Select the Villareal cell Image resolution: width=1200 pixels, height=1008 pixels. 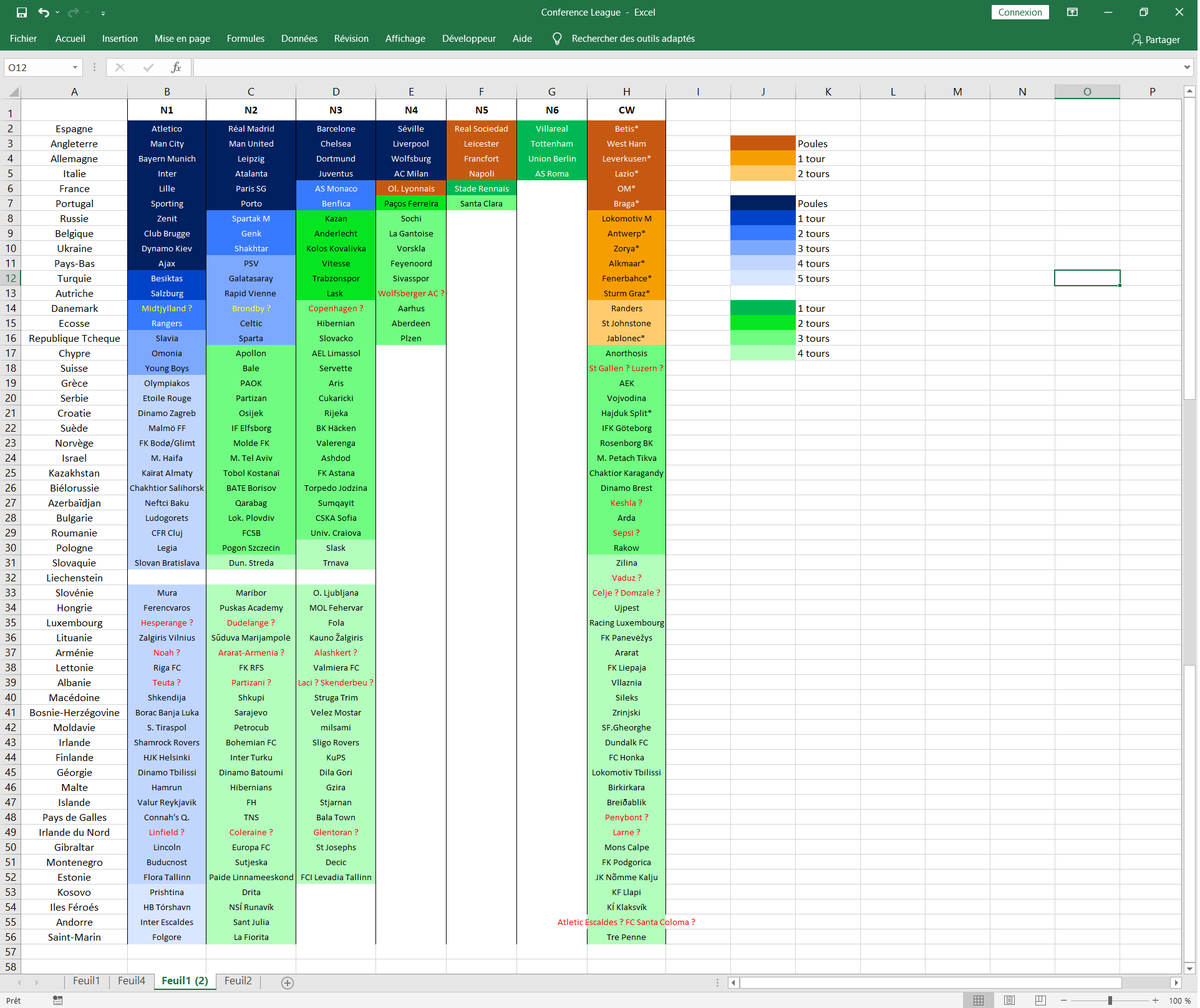(552, 128)
